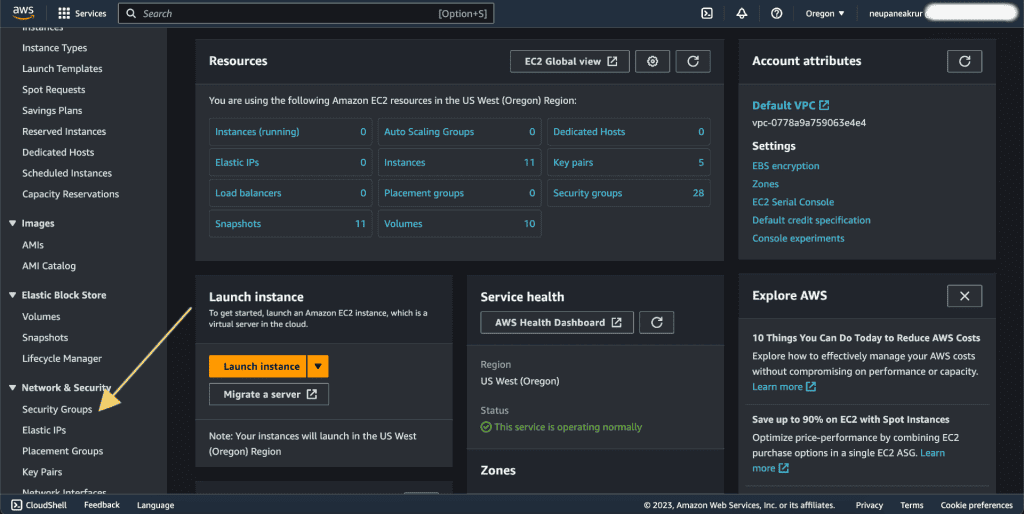
Task: Open Key Pairs in the sidebar
Action: coord(42,472)
